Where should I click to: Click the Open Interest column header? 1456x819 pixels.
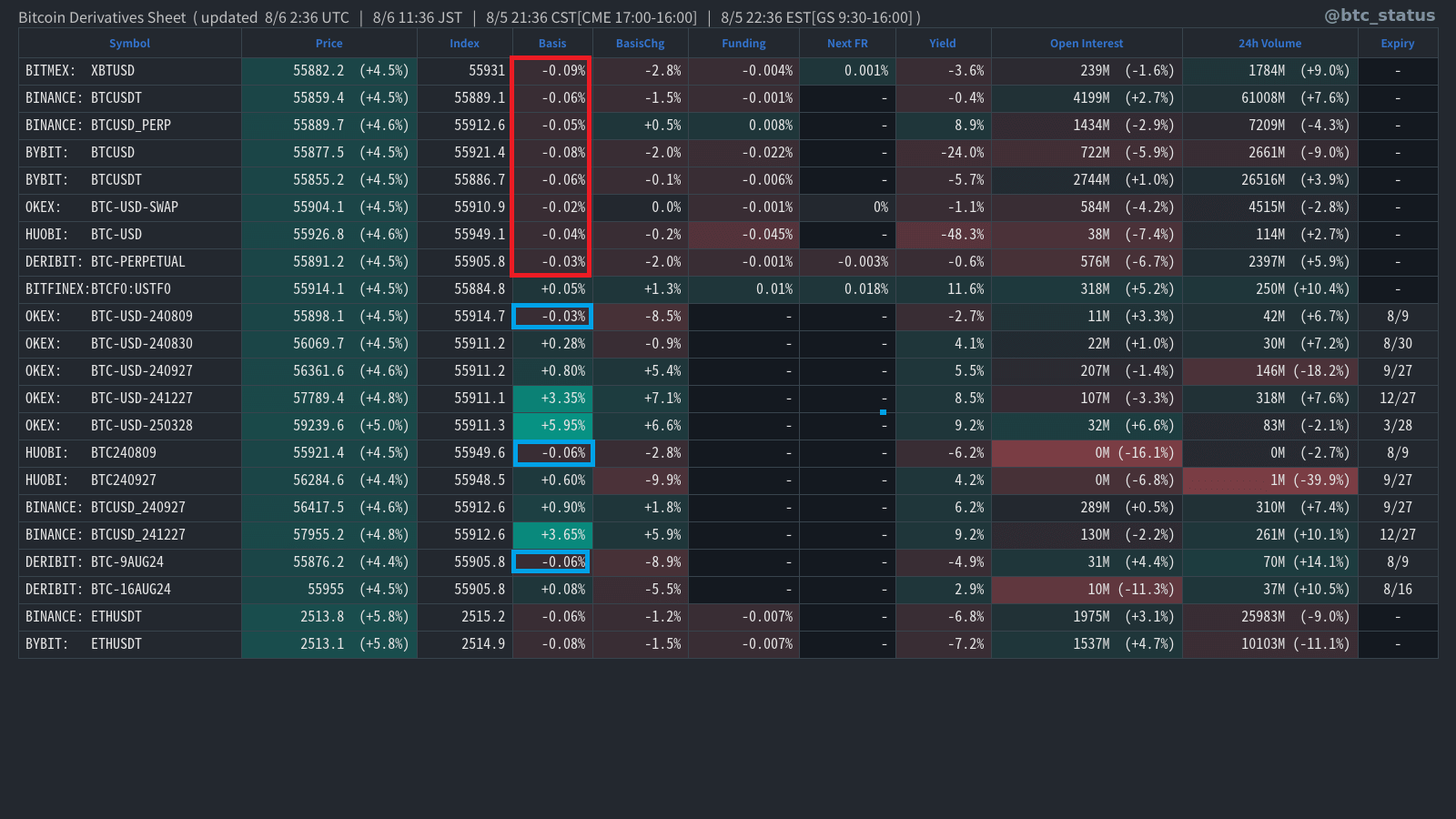point(1086,44)
